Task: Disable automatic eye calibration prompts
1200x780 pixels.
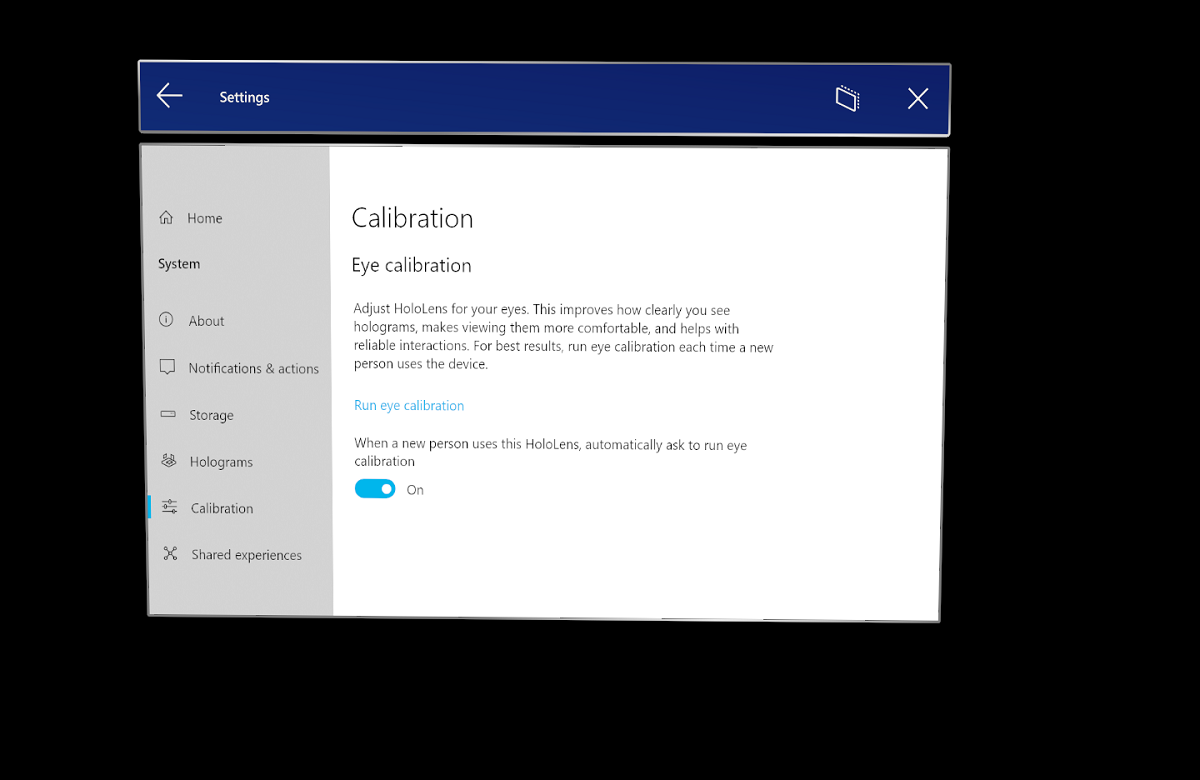Action: (375, 488)
